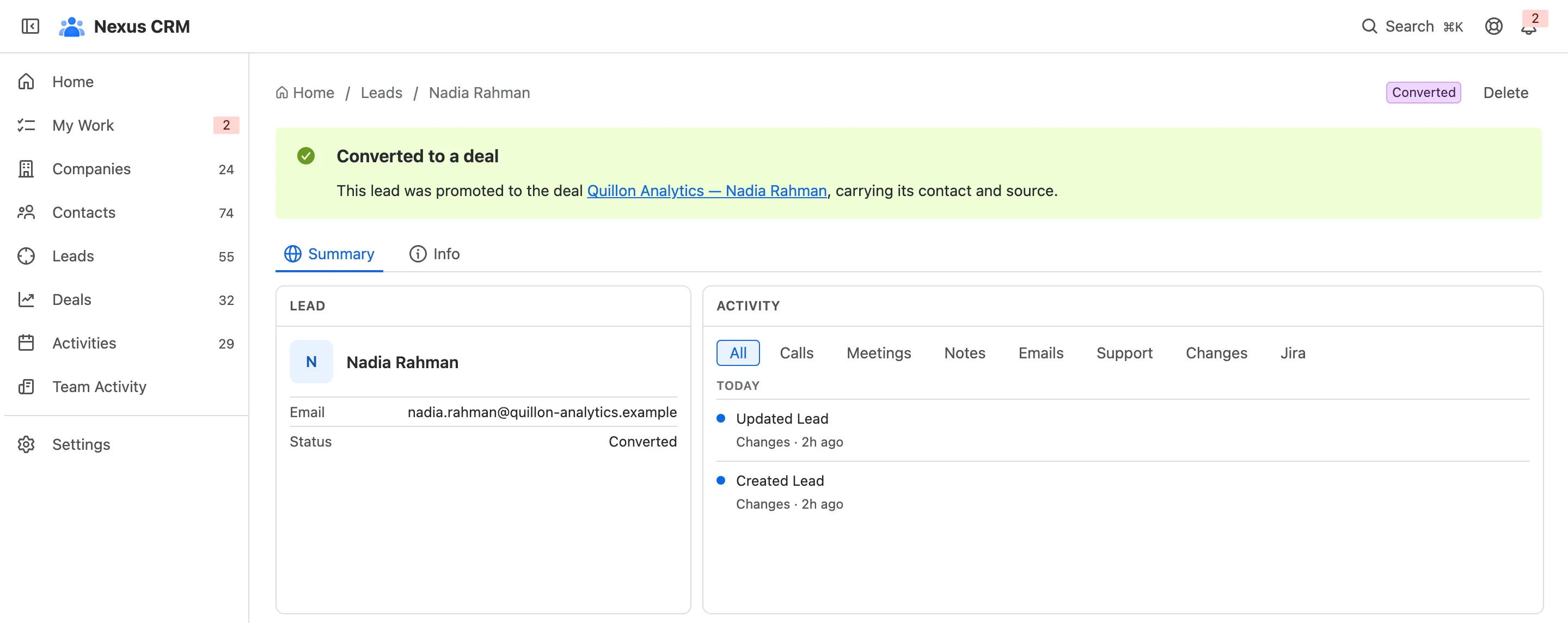This screenshot has width=1568, height=623.
Task: Switch to the Summary tab
Action: [x=329, y=253]
